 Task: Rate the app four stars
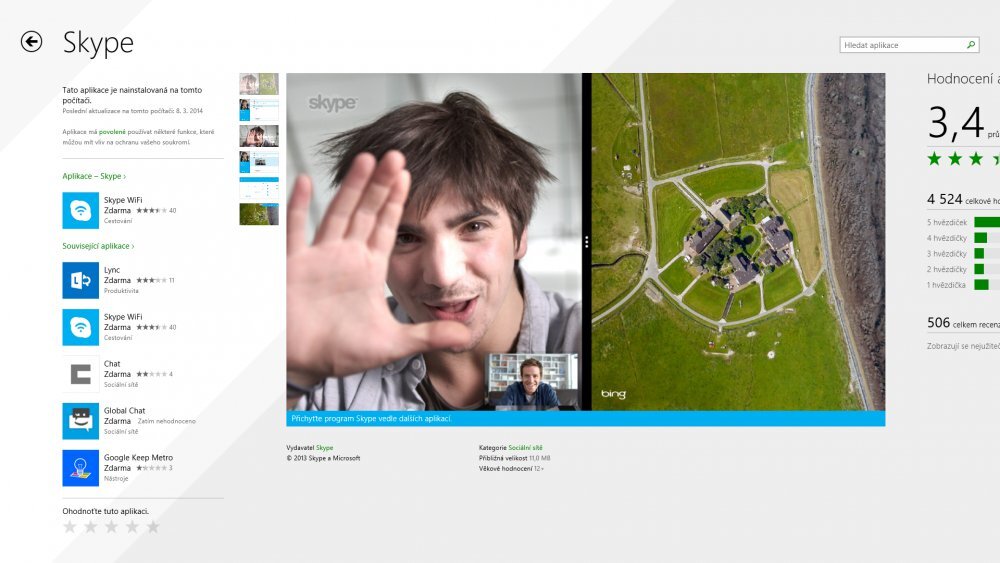(132, 527)
